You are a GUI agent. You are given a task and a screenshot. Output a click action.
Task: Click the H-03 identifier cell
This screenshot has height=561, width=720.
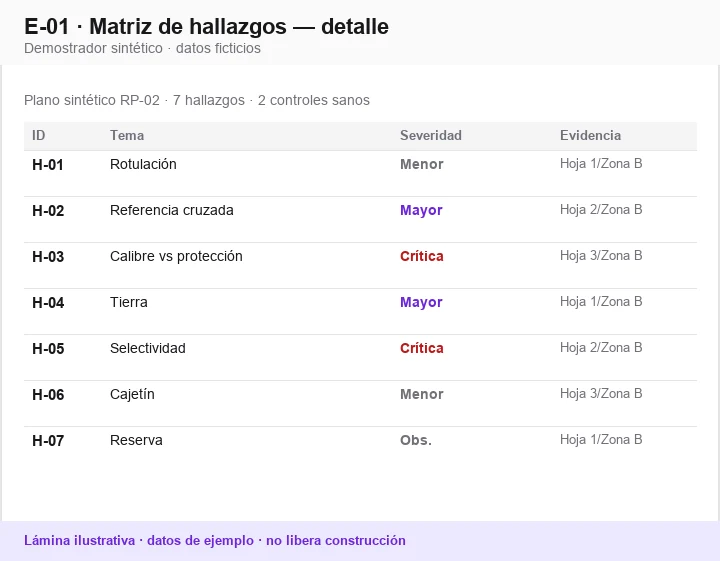coord(48,257)
